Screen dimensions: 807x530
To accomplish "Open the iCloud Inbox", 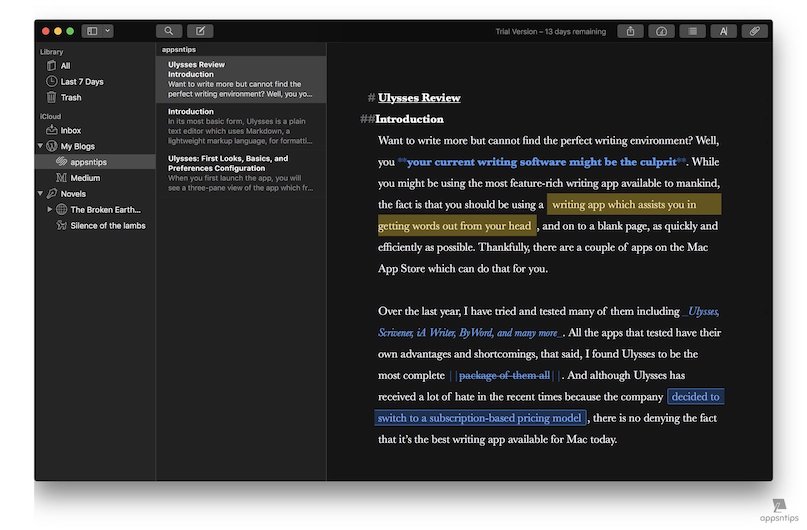I will click(71, 130).
